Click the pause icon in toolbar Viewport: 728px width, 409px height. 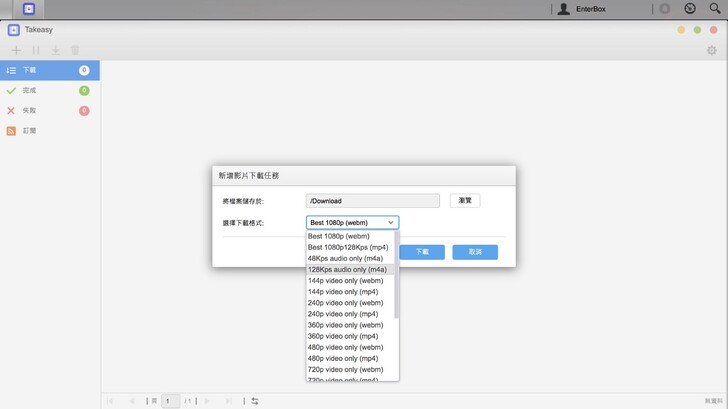pyautogui.click(x=36, y=50)
